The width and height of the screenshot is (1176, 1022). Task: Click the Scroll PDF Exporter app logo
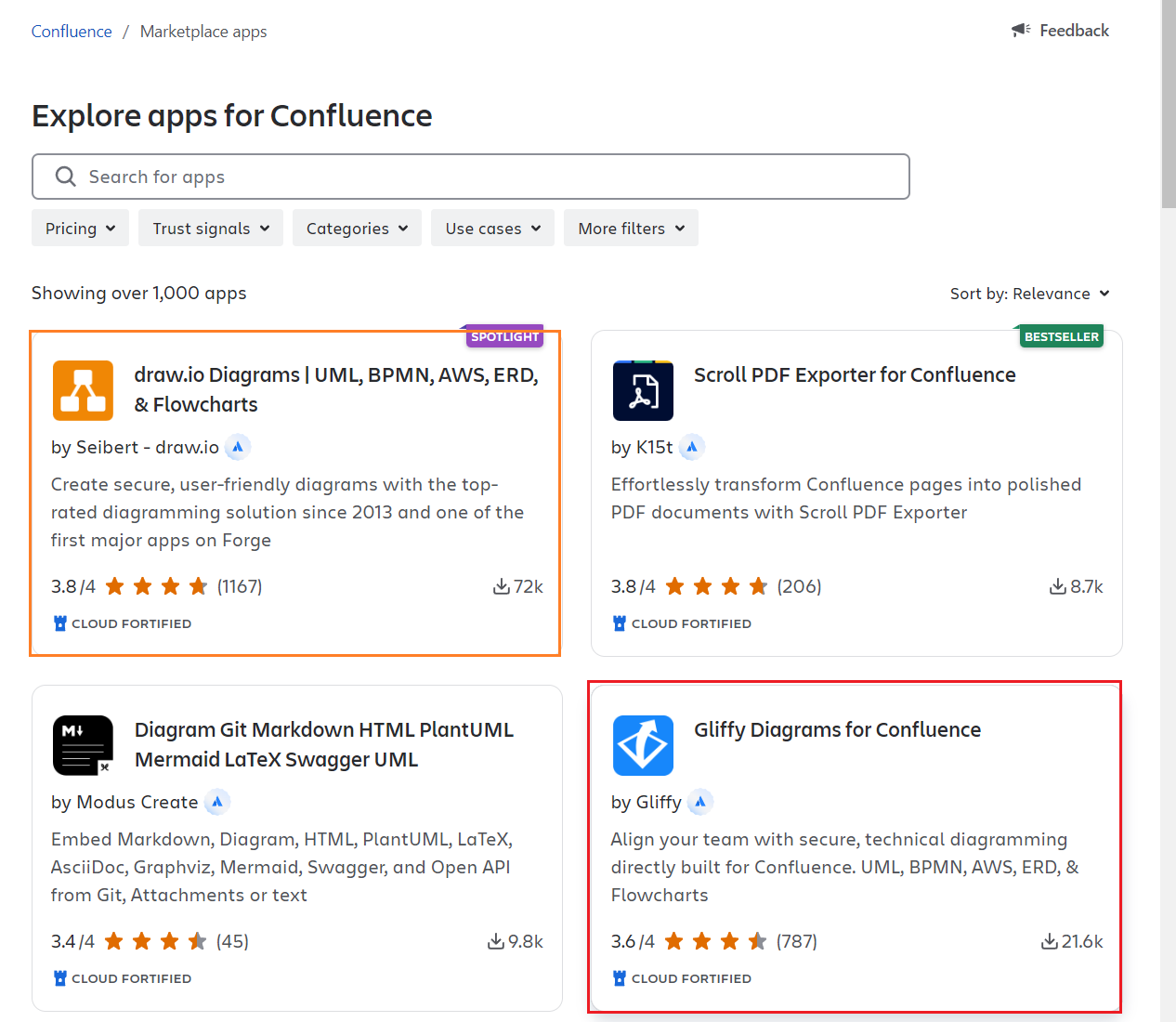click(x=643, y=390)
